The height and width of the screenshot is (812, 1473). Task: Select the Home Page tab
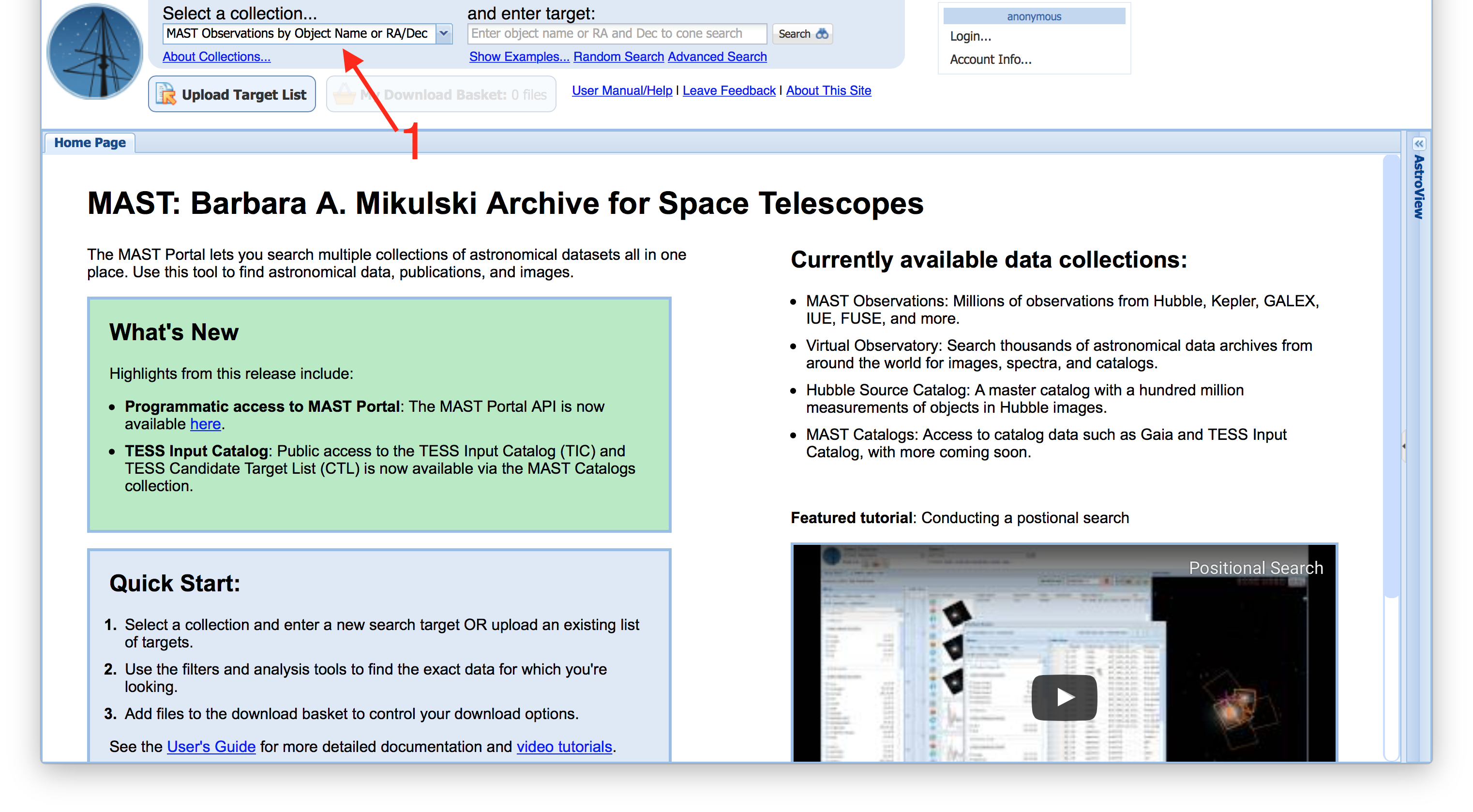click(x=90, y=142)
